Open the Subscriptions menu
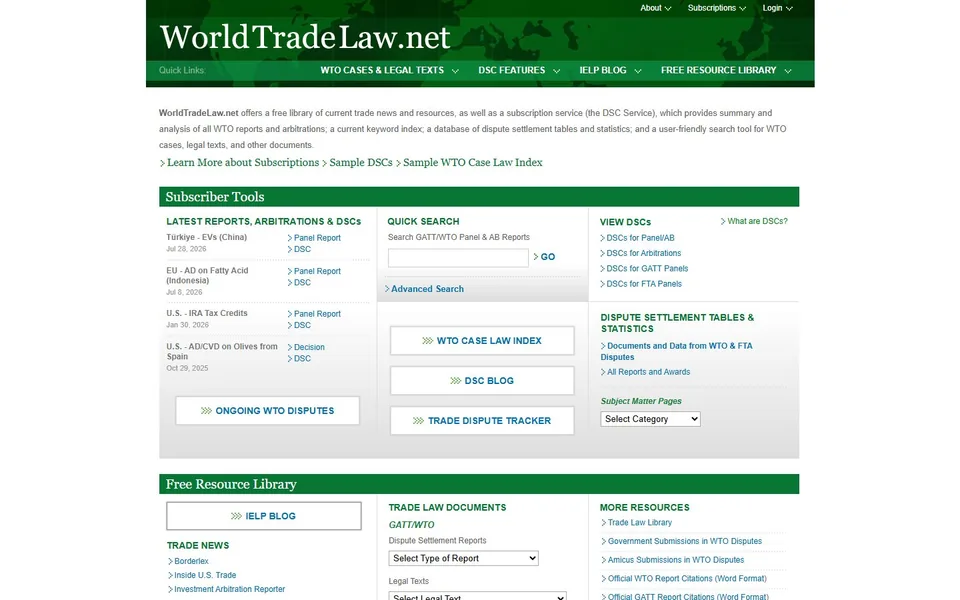 716,8
